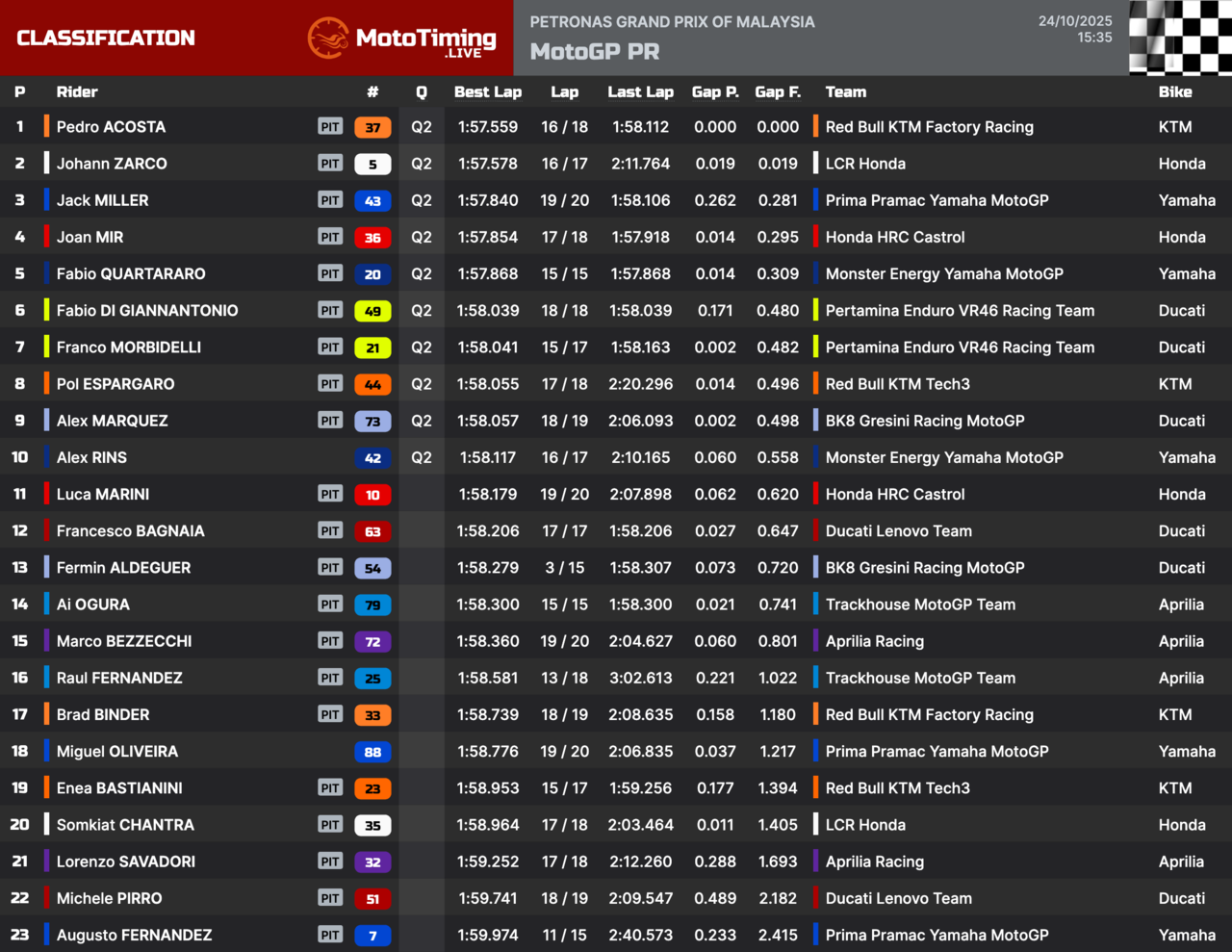Click the Team column header

845,92
